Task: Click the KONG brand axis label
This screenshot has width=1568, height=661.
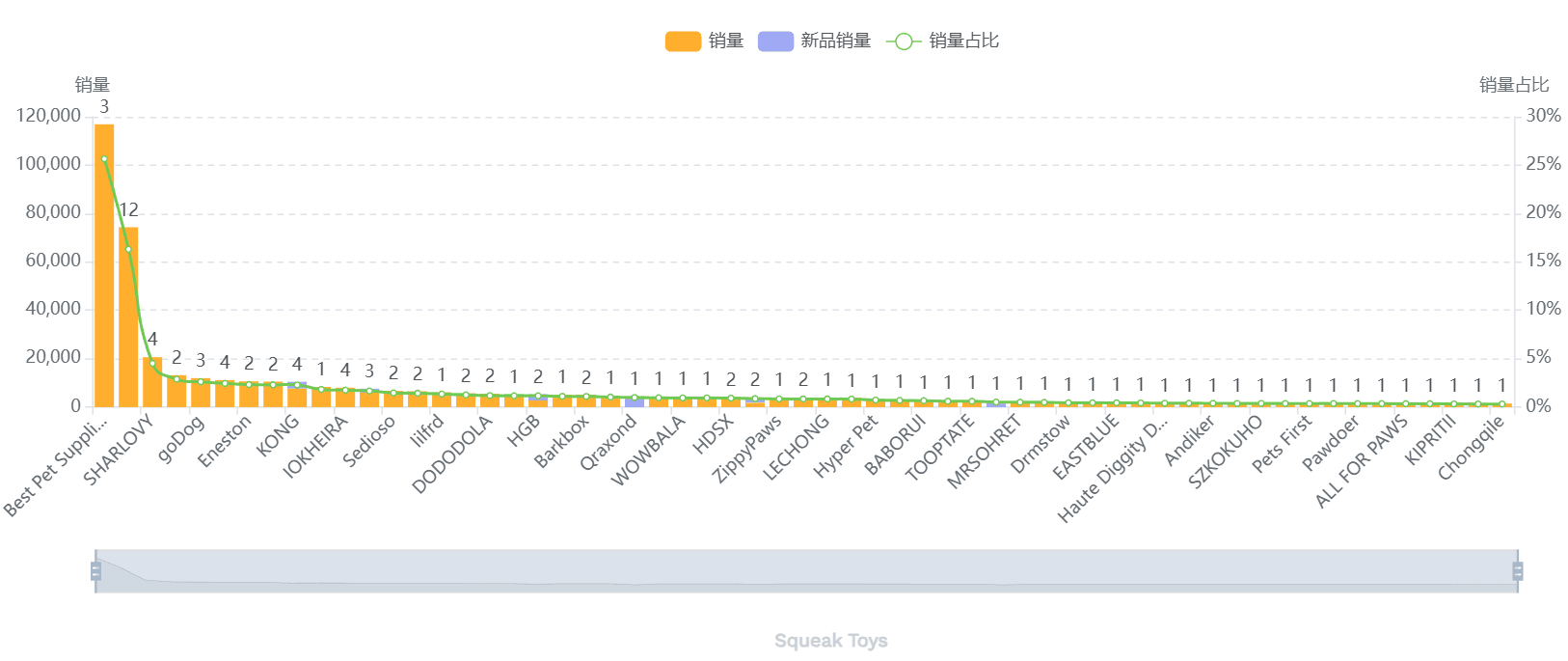Action: (x=278, y=435)
